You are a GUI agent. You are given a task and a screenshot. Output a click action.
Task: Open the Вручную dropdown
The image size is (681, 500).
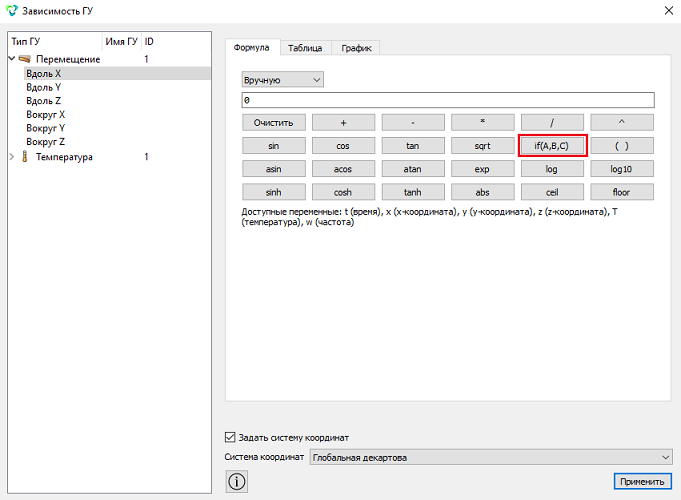(282, 80)
